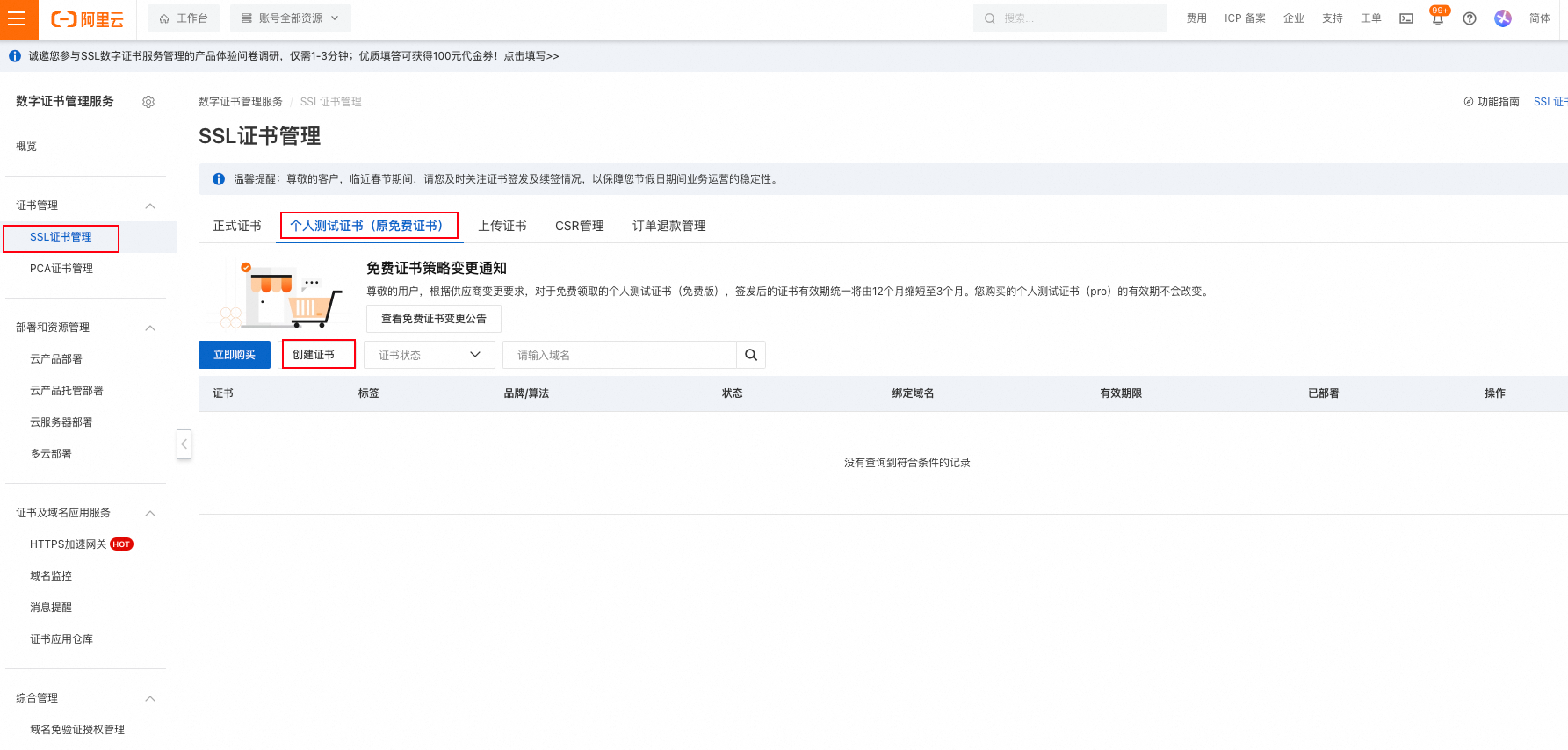
Task: Switch language via 简体
Action: (1539, 18)
